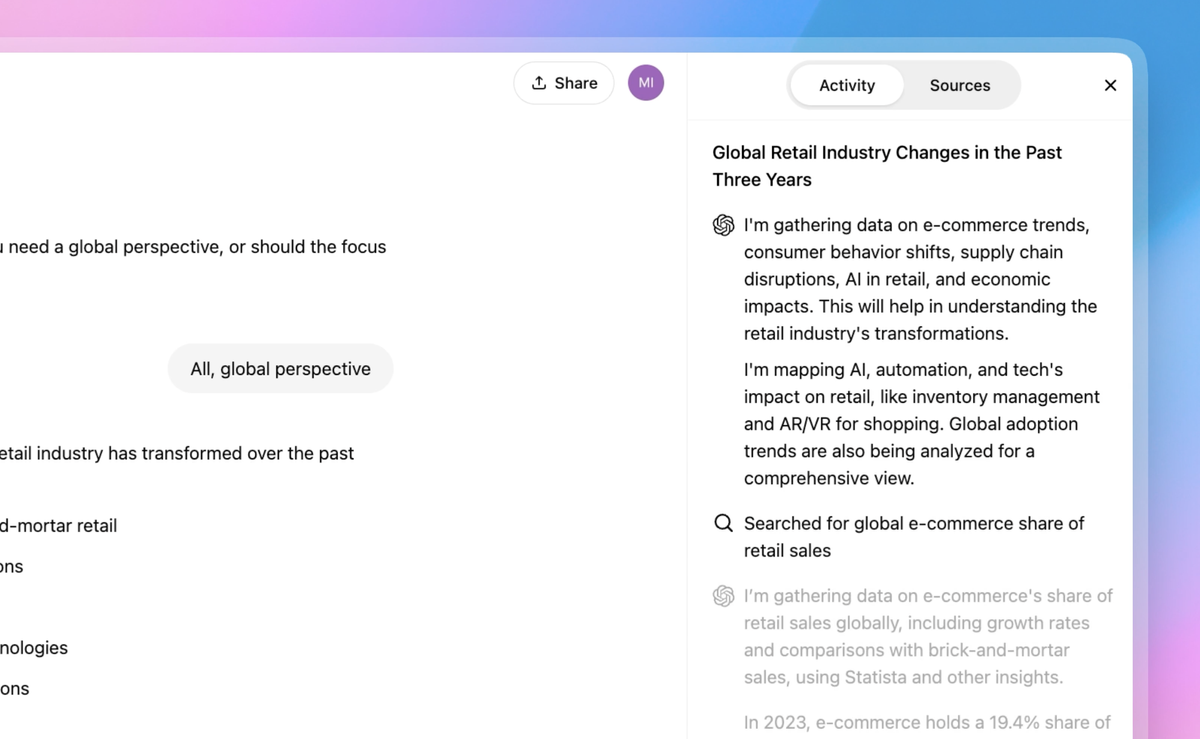Screen dimensions: 1200x739
Task: Click the ChatGPT logo beside the first activity note
Action: tap(723, 225)
